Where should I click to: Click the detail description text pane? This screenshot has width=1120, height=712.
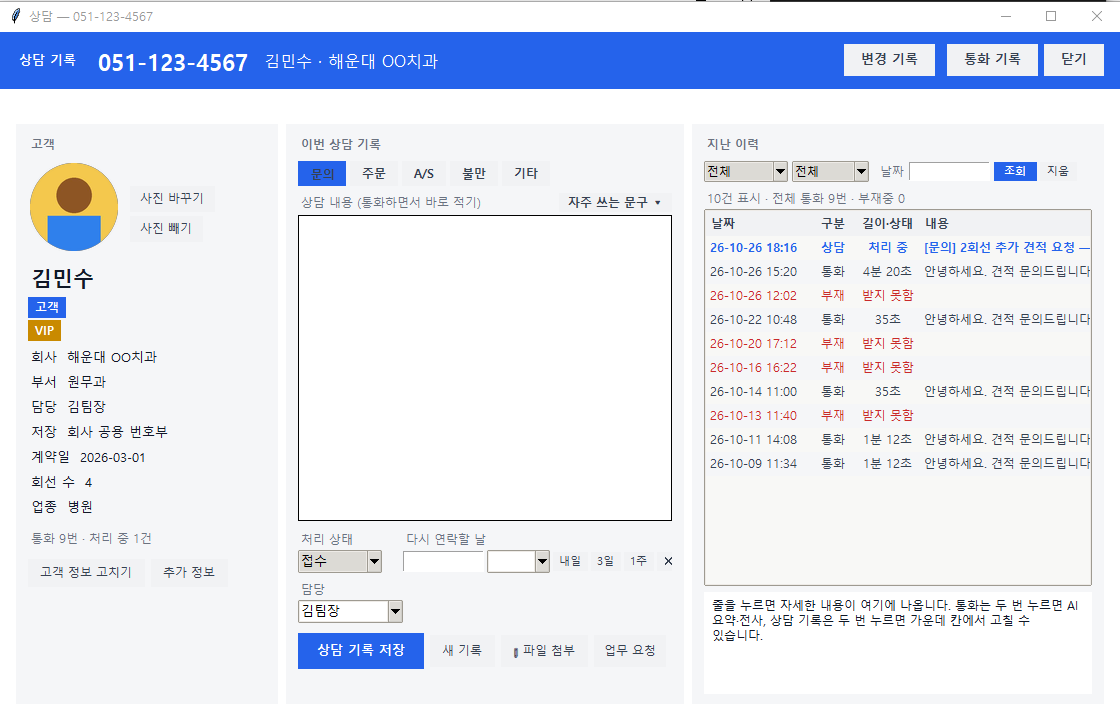pos(898,643)
